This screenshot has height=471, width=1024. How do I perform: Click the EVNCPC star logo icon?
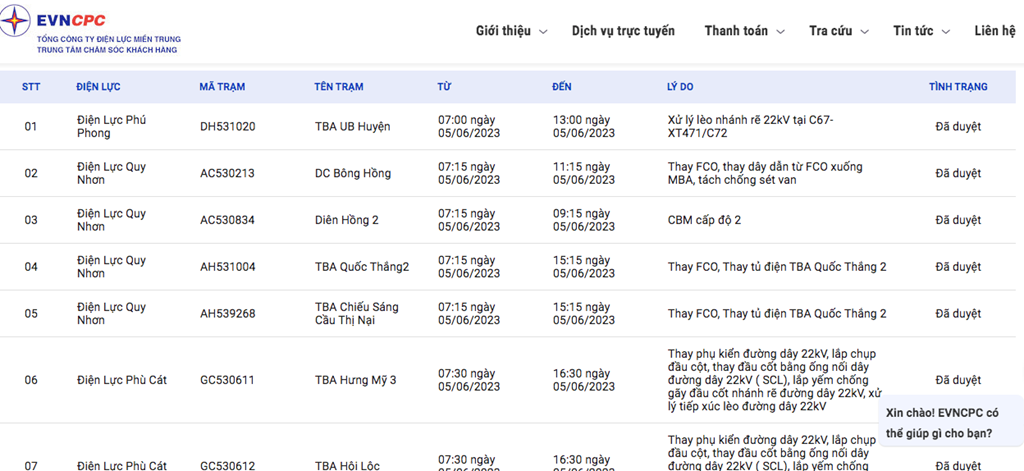(x=14, y=22)
